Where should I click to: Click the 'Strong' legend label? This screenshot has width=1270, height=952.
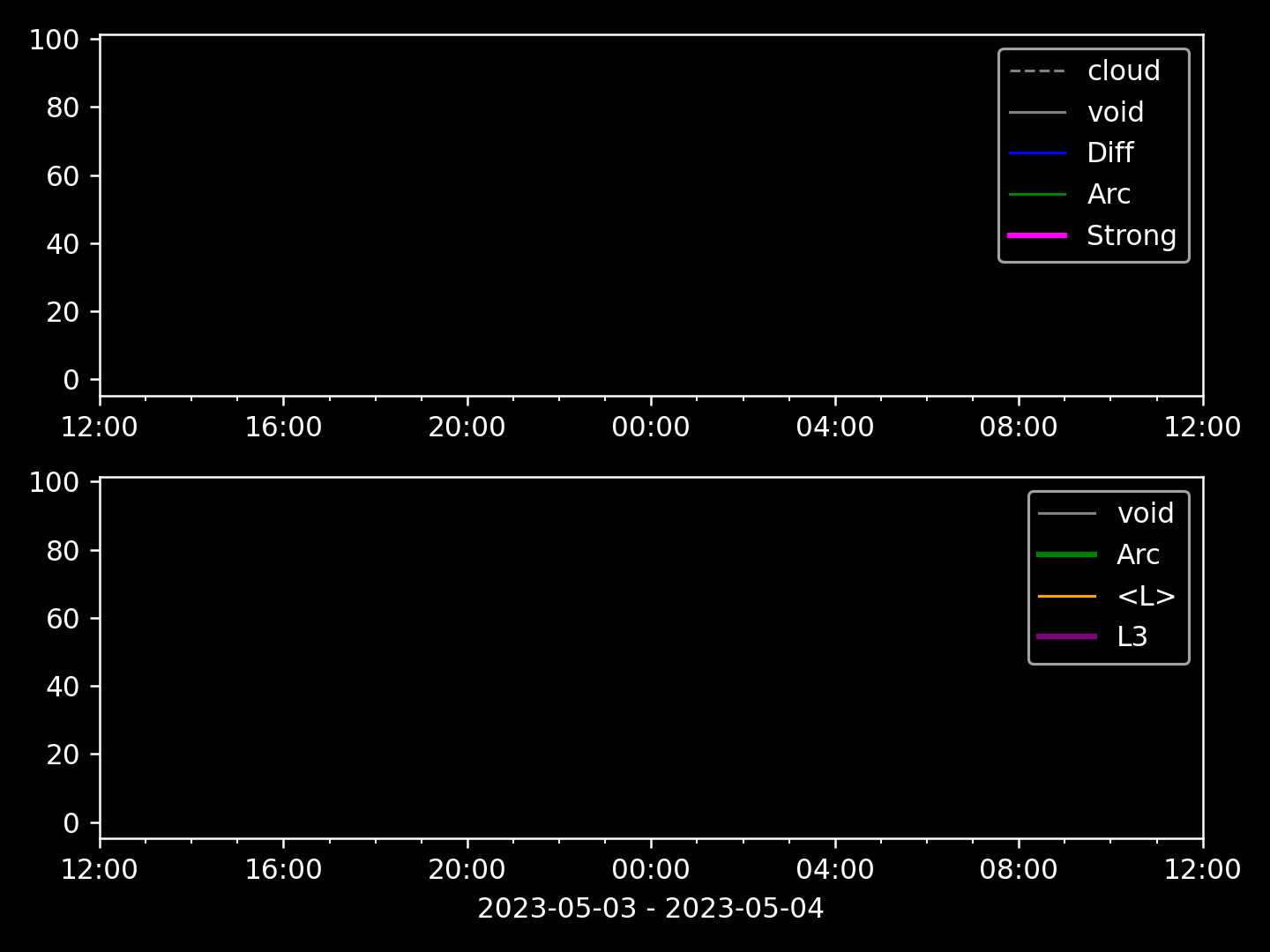(1132, 235)
